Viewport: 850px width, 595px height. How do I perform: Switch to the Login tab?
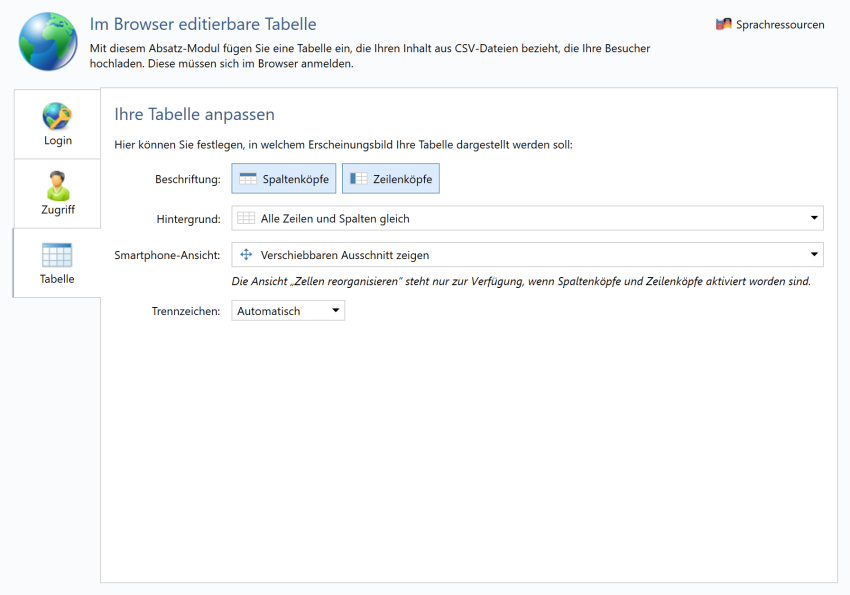57,124
